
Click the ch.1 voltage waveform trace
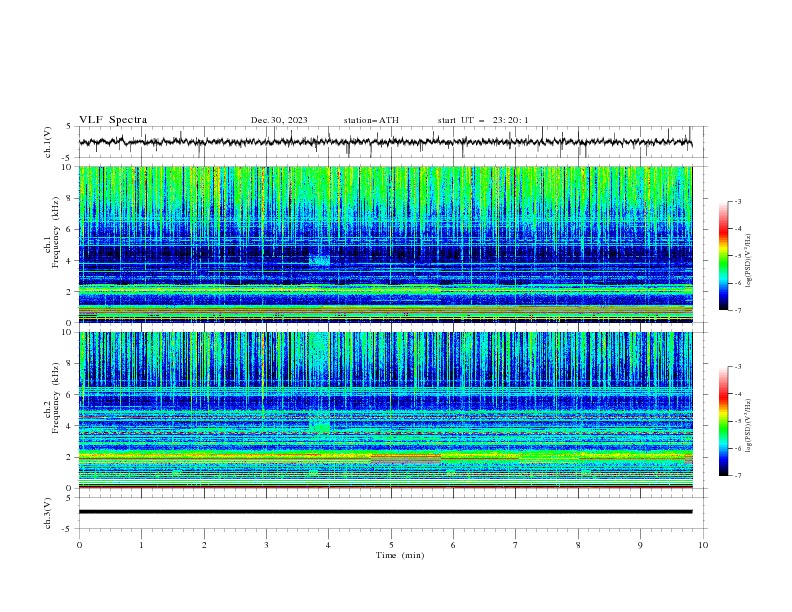[385, 142]
